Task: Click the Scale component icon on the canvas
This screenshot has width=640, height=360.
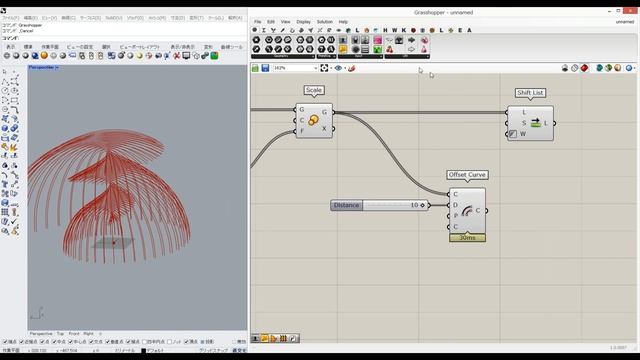Action: click(x=313, y=120)
